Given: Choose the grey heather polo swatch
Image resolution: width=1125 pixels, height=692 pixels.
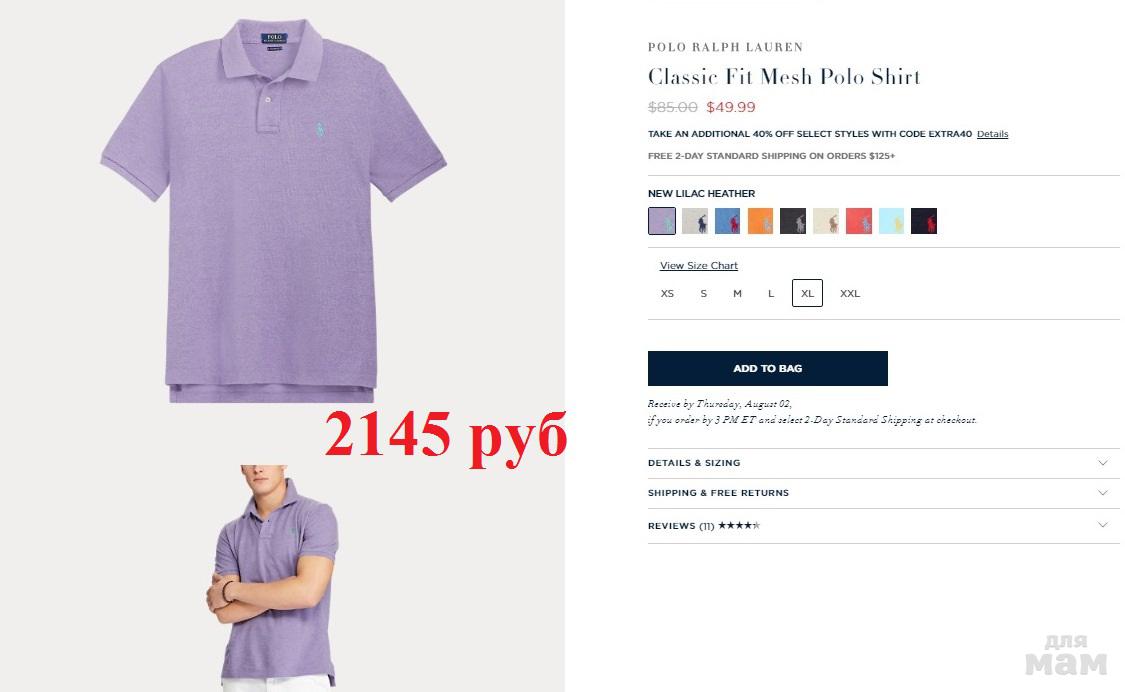Looking at the screenshot, I should coord(695,221).
